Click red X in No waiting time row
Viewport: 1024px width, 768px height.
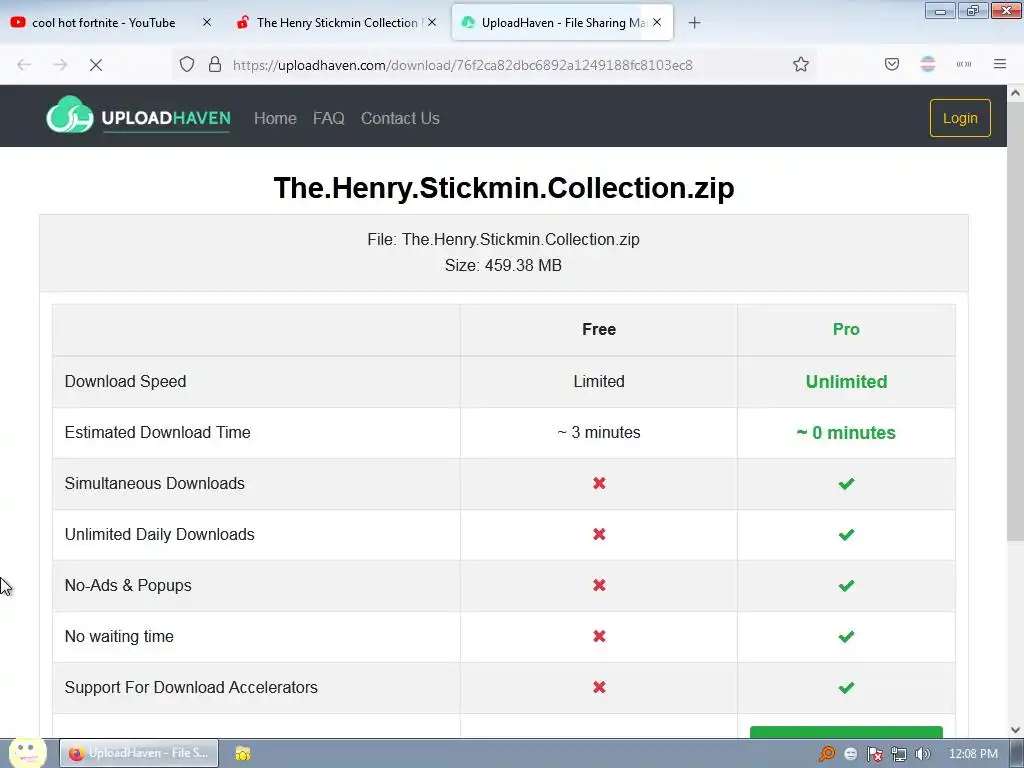tap(599, 636)
